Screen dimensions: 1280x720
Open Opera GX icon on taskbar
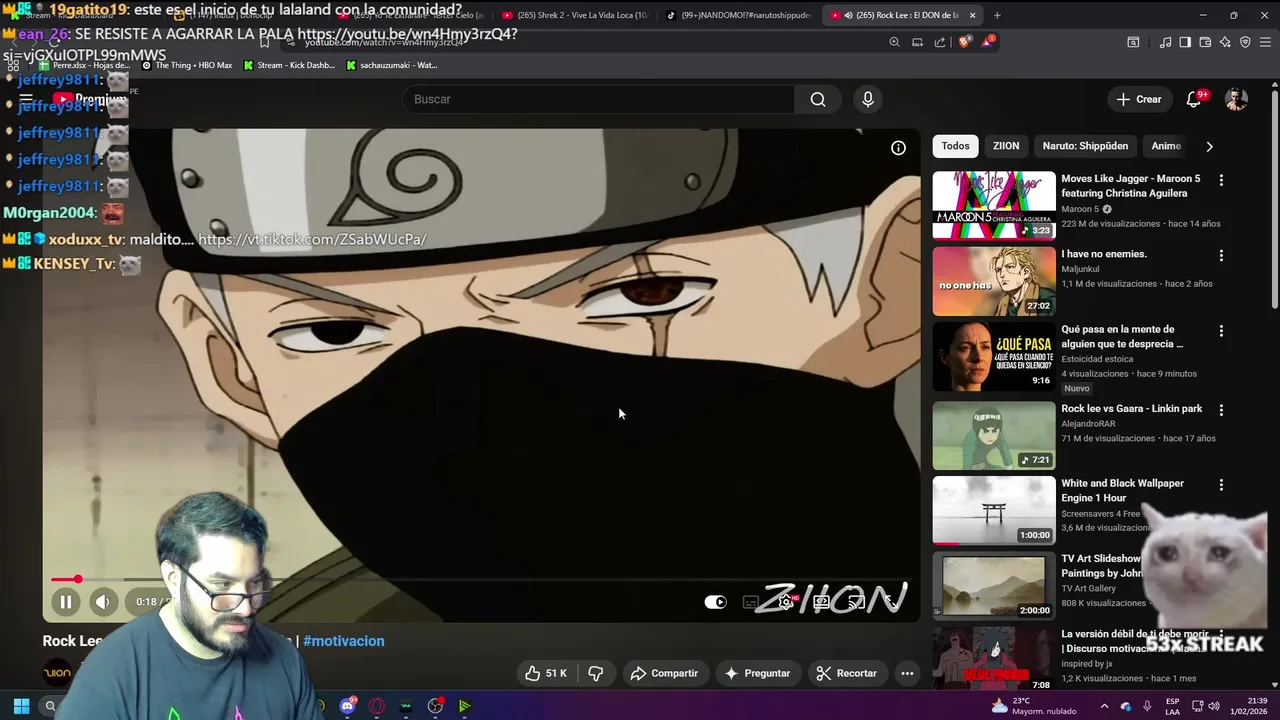(376, 706)
